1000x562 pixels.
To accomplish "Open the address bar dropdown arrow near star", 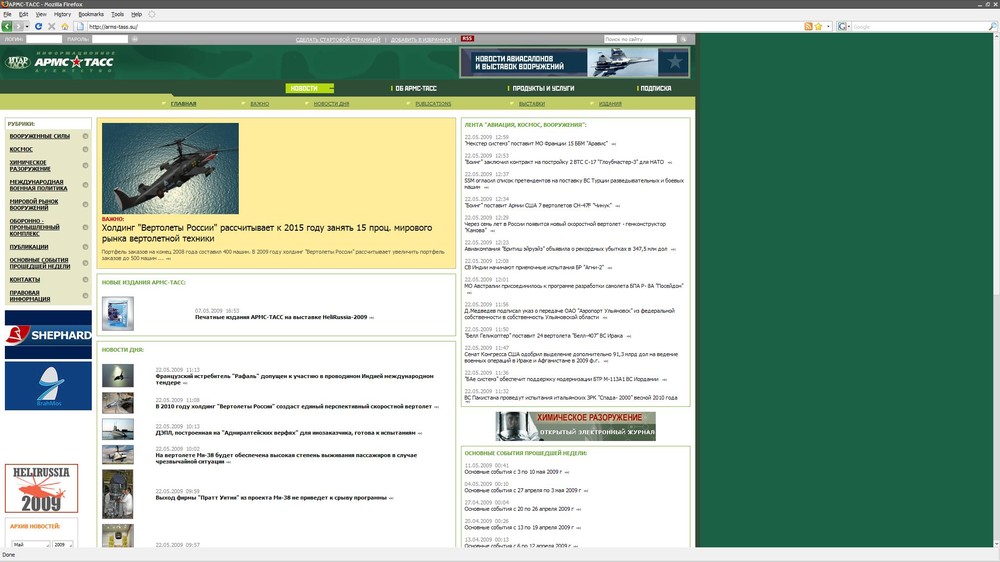I will click(828, 26).
